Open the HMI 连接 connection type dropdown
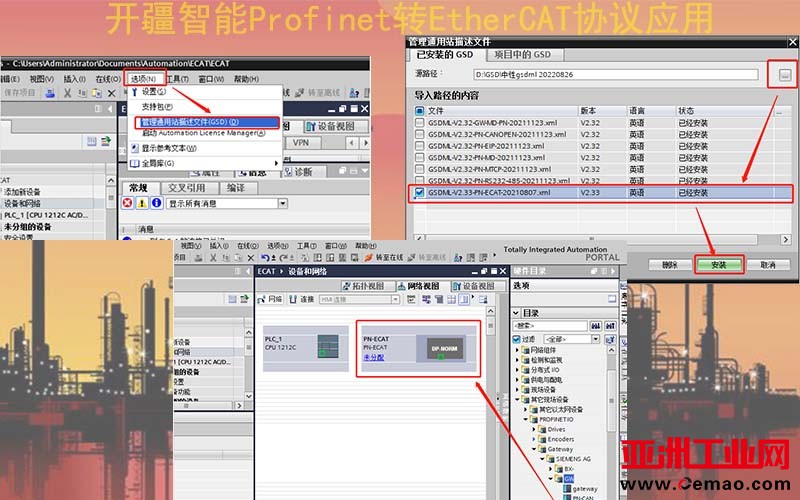The width and height of the screenshot is (800, 500). coord(395,299)
